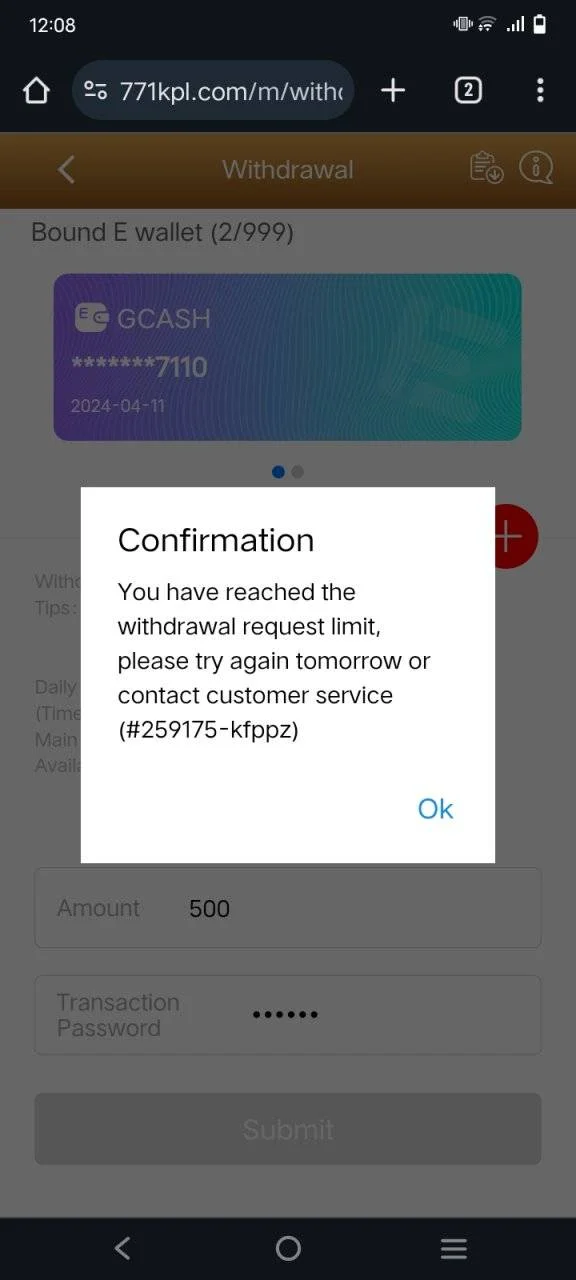This screenshot has width=576, height=1280.
Task: Add a new e-wallet with red plus button
Action: (515, 537)
